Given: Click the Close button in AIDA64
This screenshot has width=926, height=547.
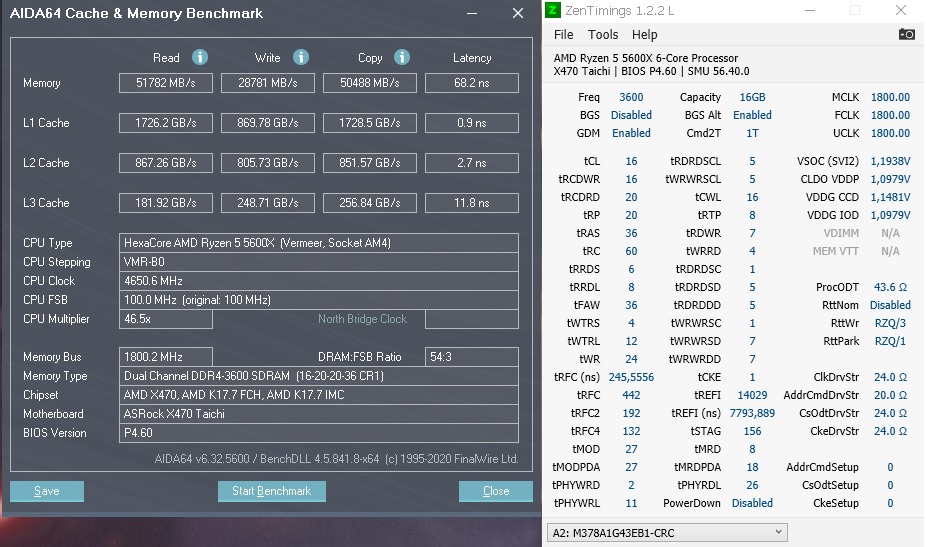Looking at the screenshot, I should coord(495,491).
